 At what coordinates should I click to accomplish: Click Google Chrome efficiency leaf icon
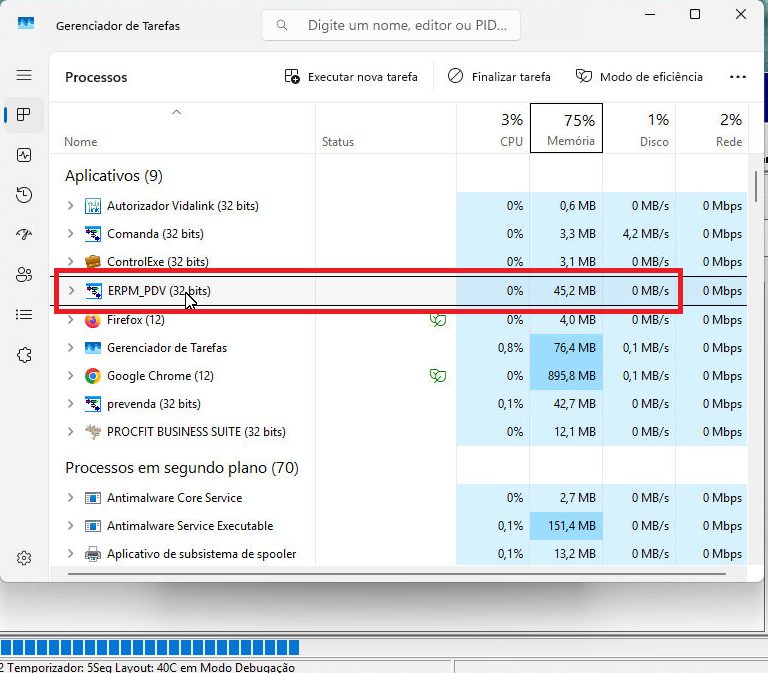coord(438,376)
